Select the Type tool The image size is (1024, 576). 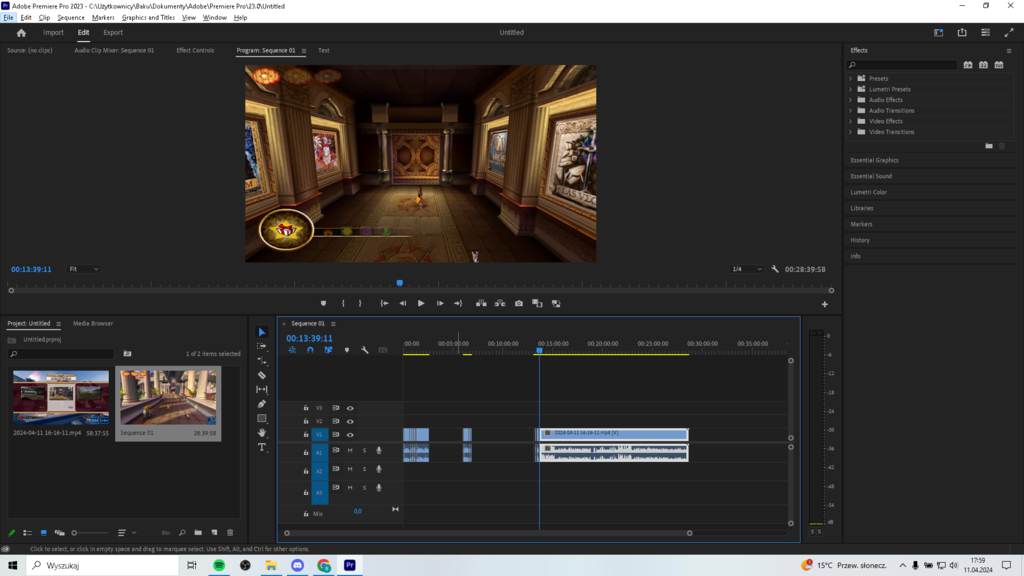pos(262,447)
